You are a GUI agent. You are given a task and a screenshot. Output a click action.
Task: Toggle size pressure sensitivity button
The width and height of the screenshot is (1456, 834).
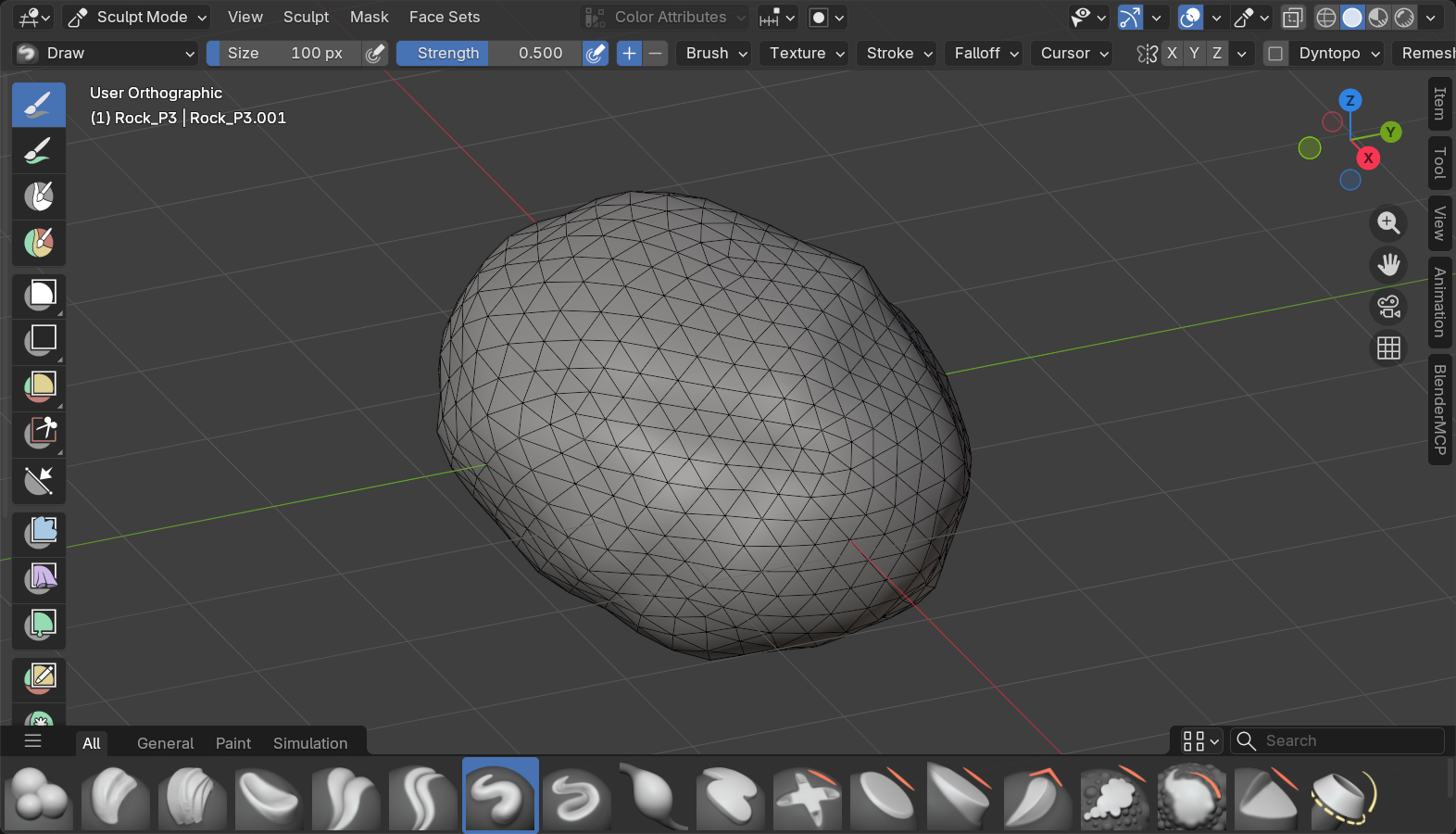click(x=374, y=54)
